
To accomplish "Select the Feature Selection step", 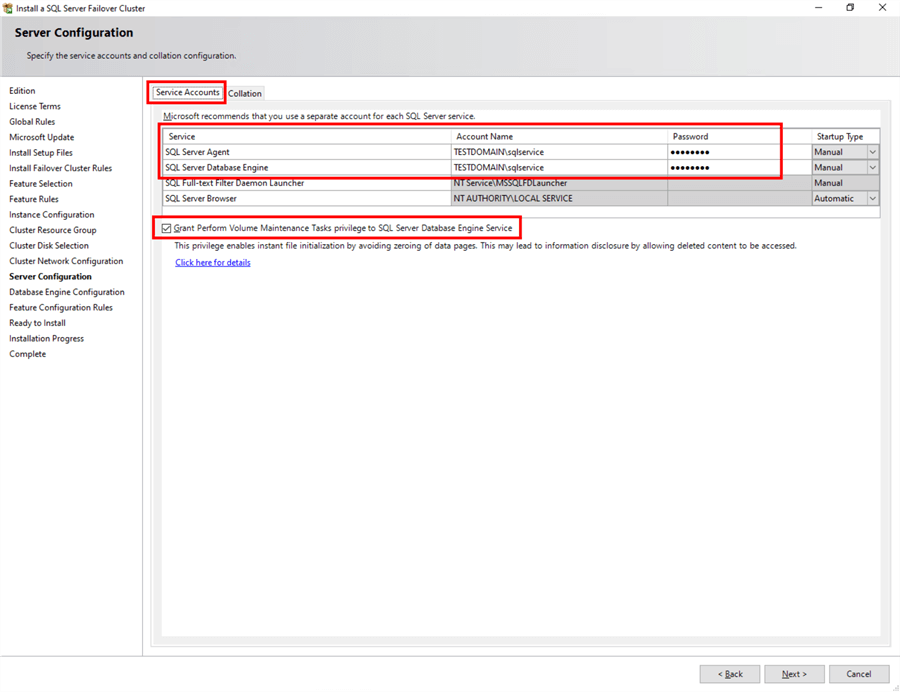I will point(41,184).
